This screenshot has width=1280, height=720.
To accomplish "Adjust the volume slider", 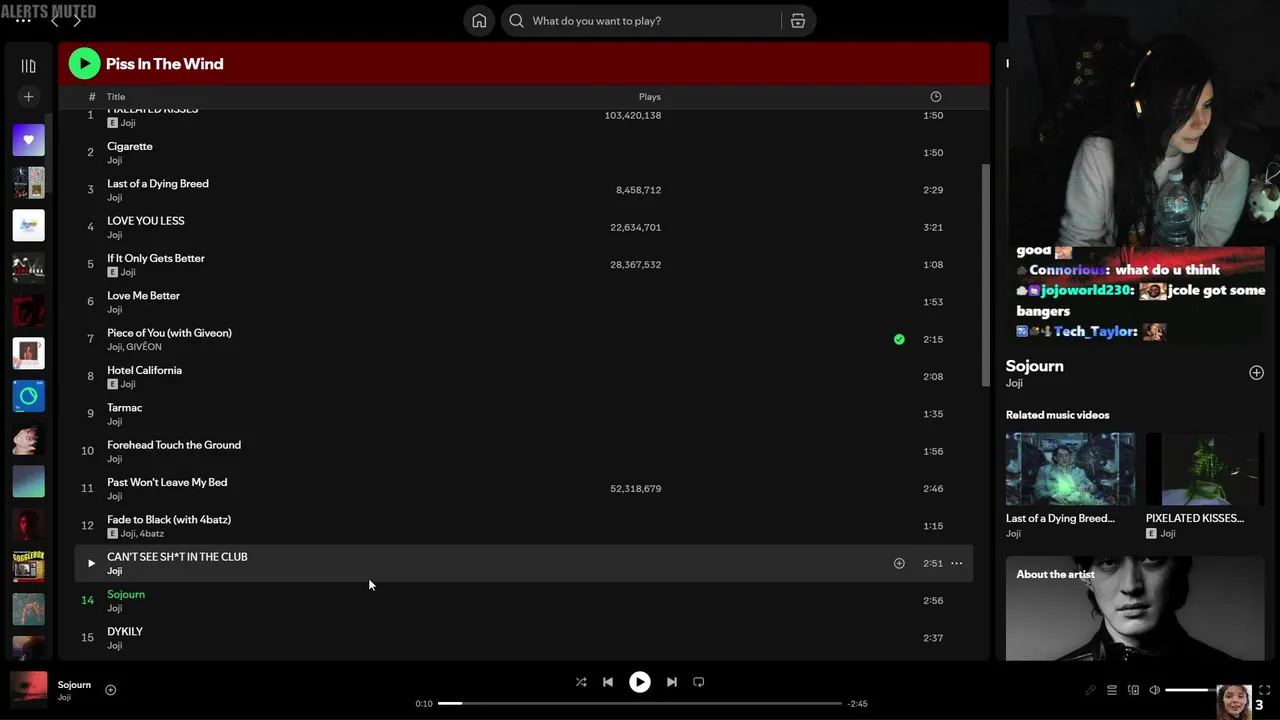I will (1190, 690).
